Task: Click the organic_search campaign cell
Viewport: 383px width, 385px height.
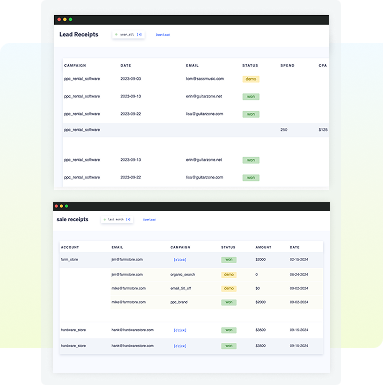Action: 183,275
